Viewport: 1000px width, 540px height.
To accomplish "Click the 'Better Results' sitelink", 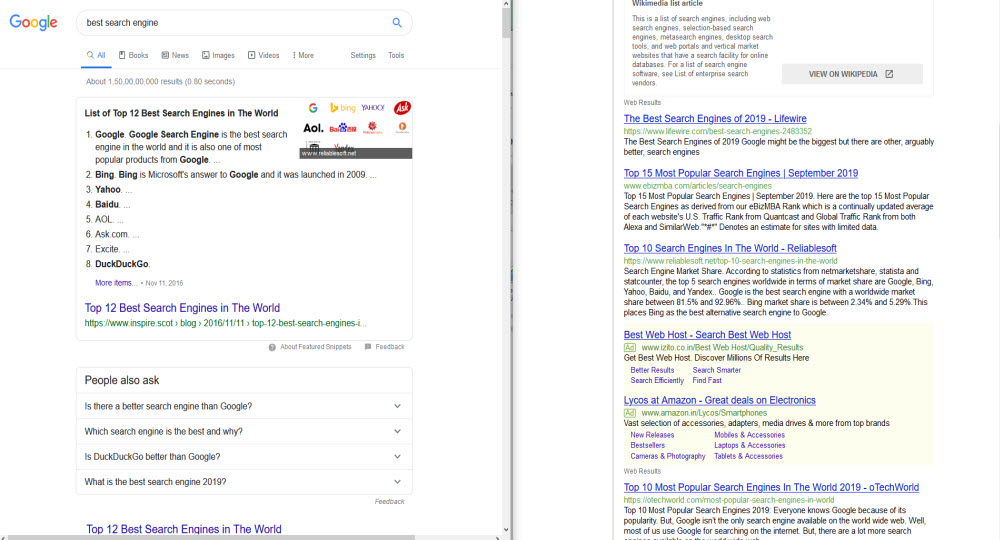I will [652, 370].
